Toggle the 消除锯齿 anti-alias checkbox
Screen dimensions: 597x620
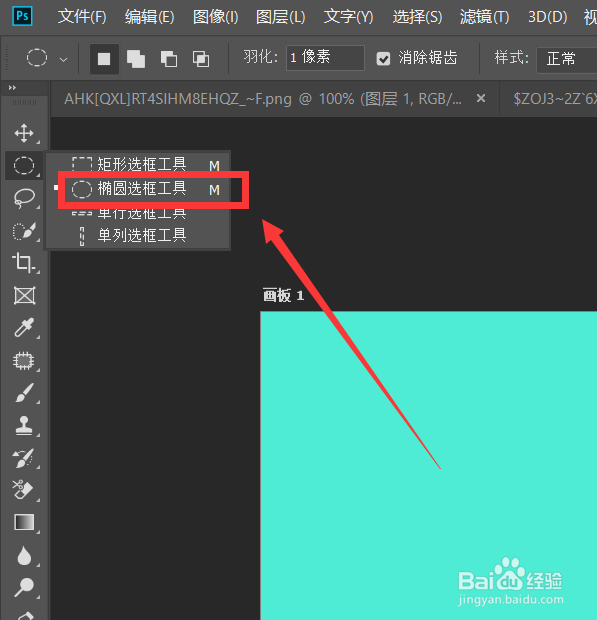383,59
